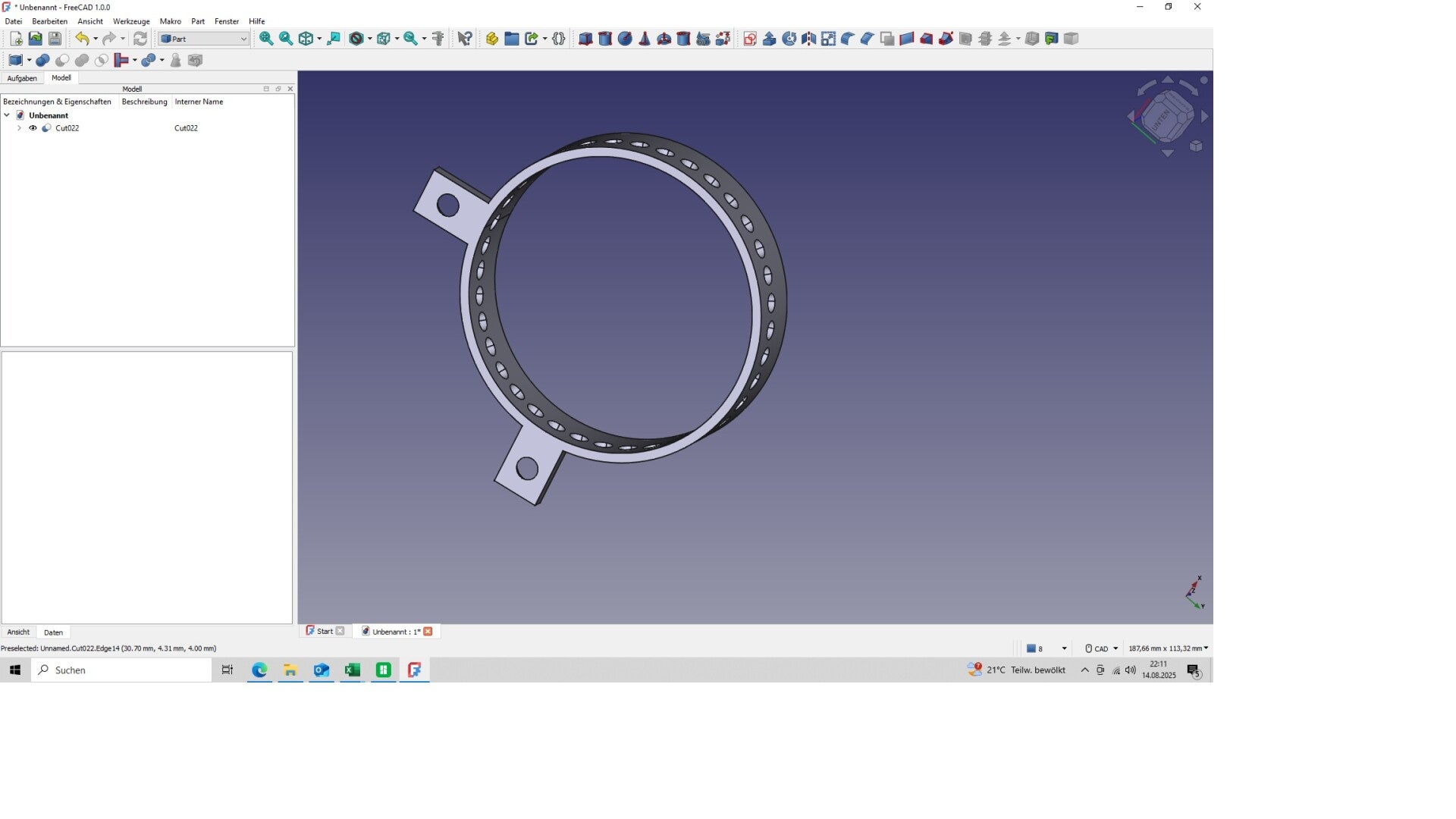The height and width of the screenshot is (819, 1456).
Task: Collapse the Unbenannt document node
Action: tap(7, 115)
